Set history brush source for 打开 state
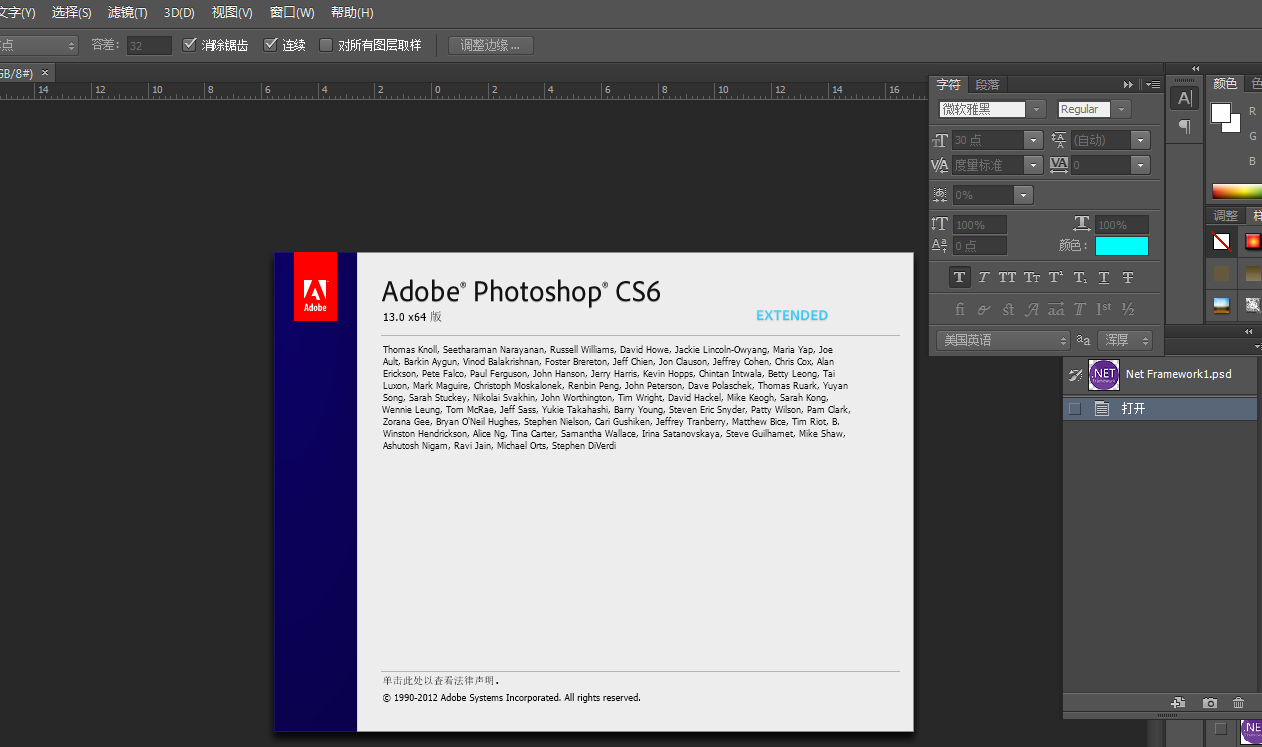The width and height of the screenshot is (1262, 747). [x=1075, y=408]
